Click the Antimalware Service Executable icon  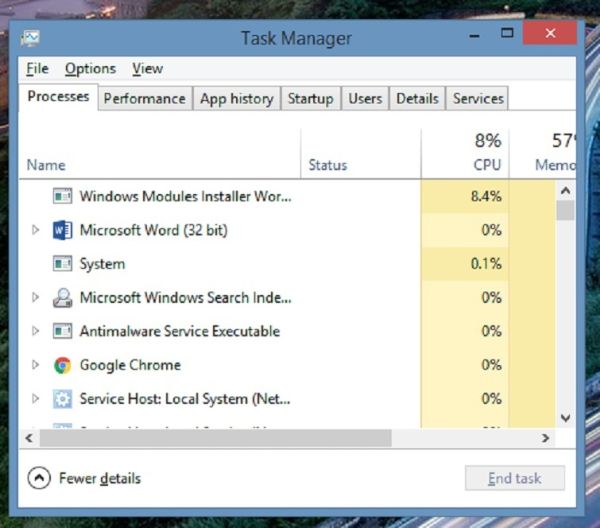(63, 331)
